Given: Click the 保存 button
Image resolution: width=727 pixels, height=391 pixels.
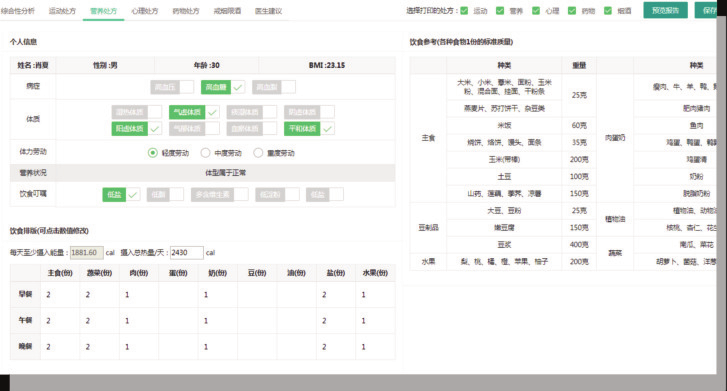Looking at the screenshot, I should pos(706,10).
